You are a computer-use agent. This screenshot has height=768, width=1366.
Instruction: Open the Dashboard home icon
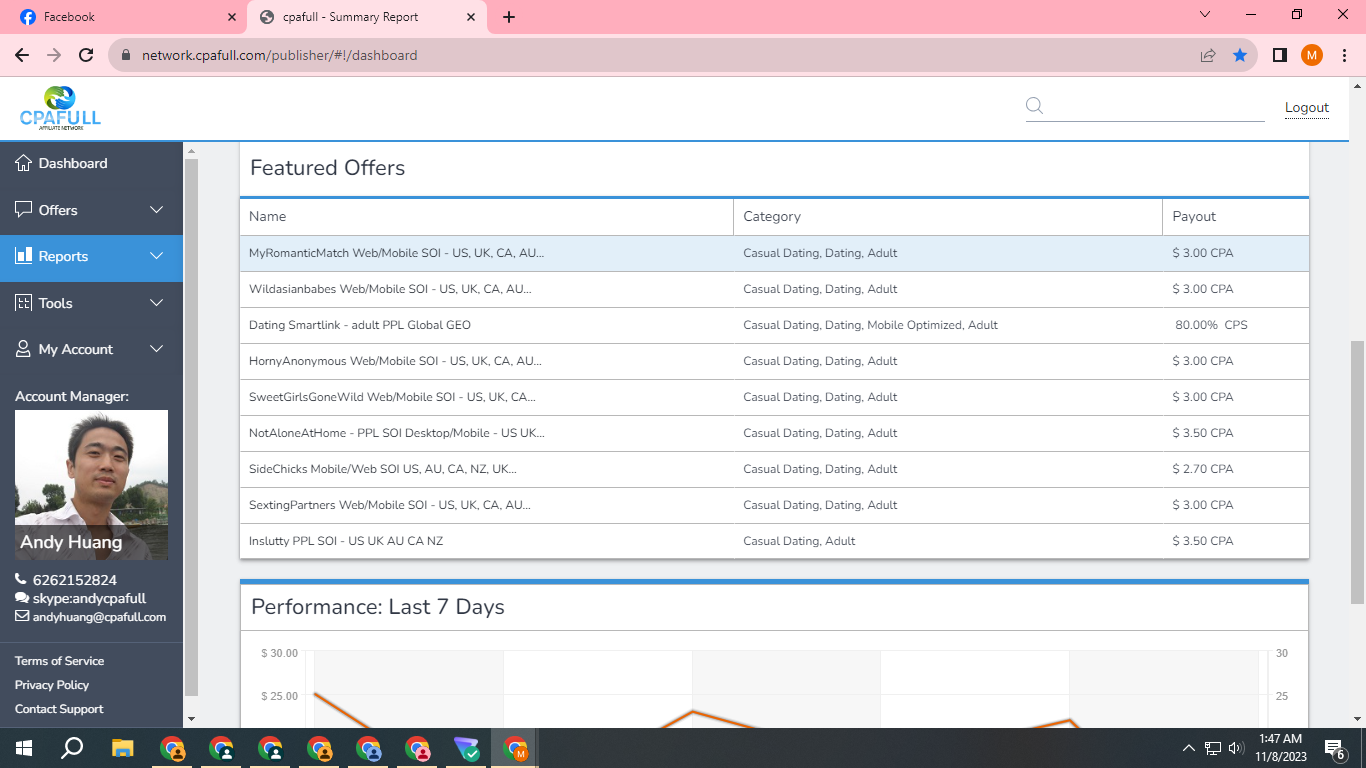[24, 163]
